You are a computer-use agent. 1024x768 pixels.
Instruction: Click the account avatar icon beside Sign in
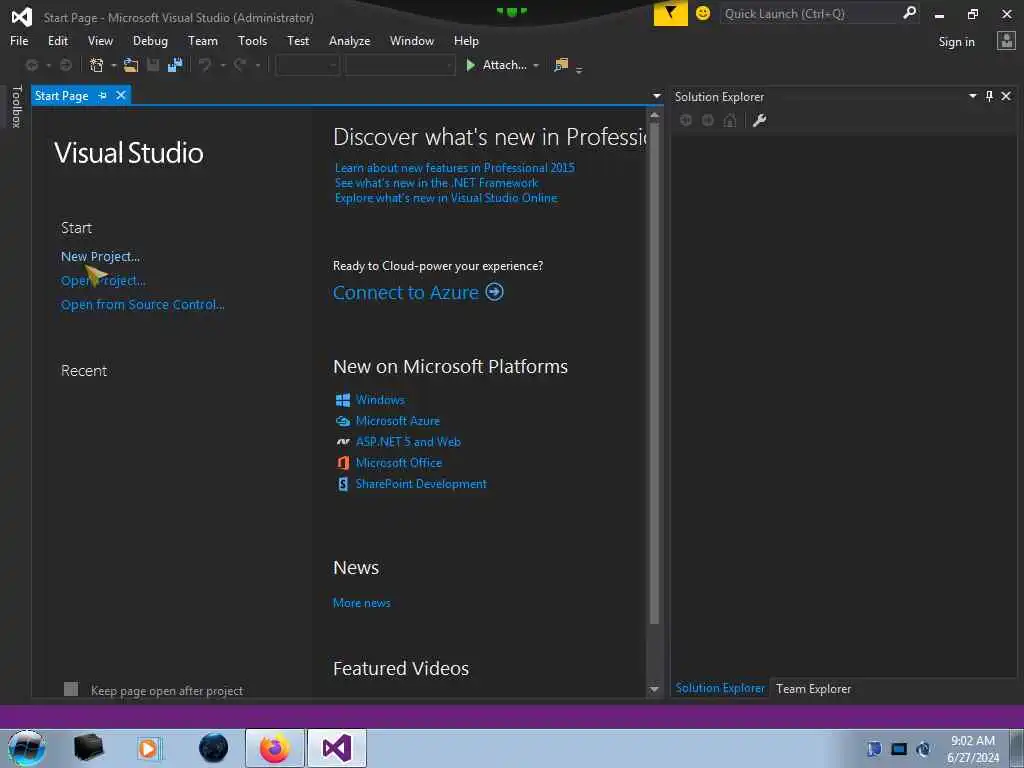pyautogui.click(x=1006, y=41)
